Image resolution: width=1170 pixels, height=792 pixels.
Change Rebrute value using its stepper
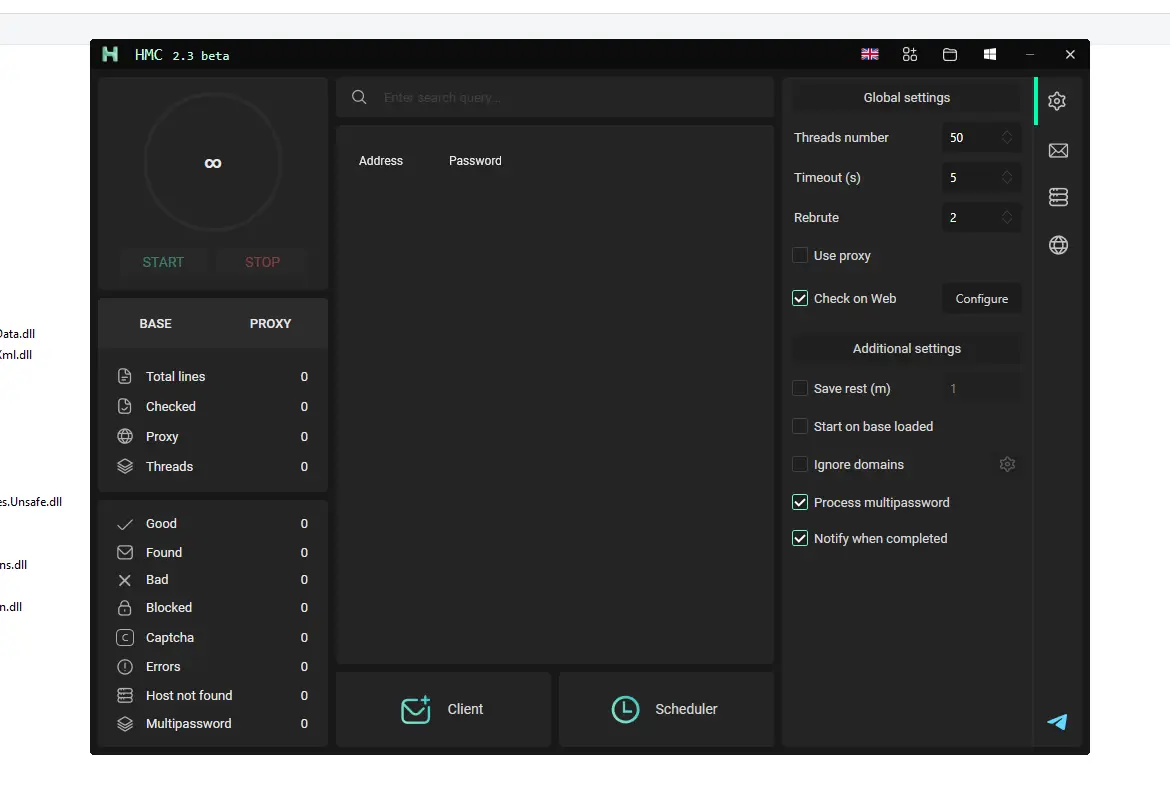(1007, 217)
